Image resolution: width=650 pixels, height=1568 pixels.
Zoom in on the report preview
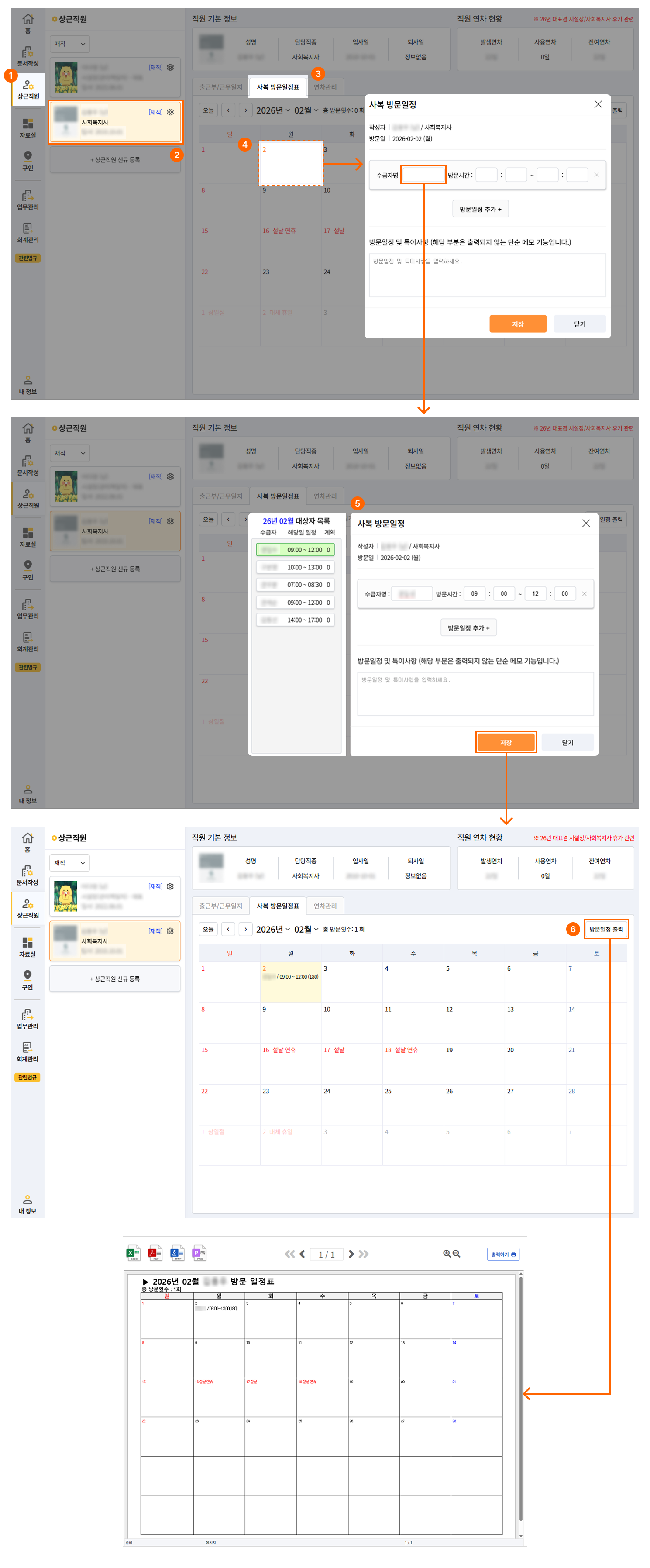447,1254
